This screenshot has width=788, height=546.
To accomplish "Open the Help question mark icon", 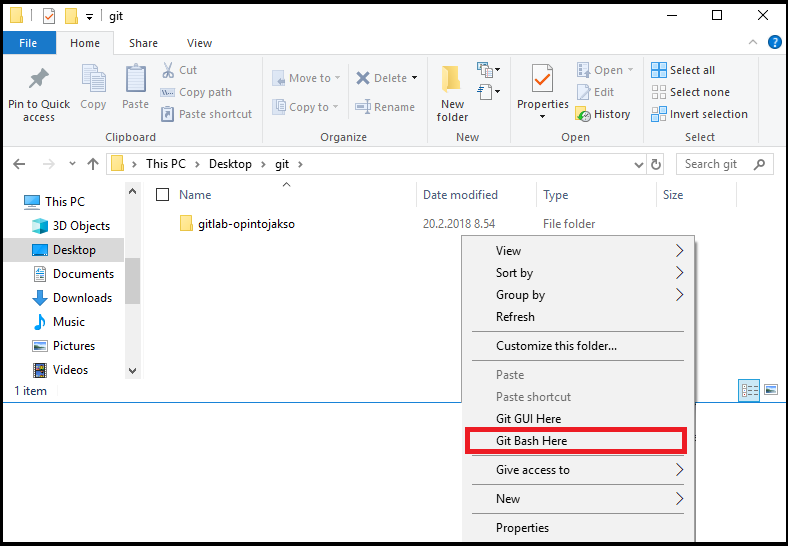I will (773, 43).
